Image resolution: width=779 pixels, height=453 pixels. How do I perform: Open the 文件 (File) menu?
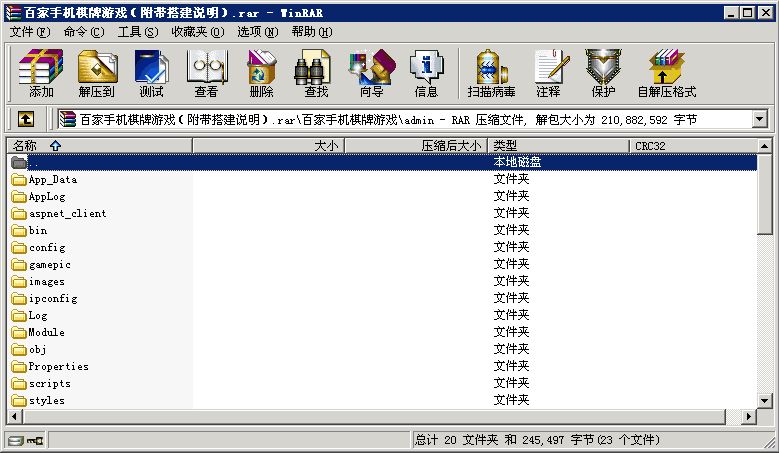pos(28,32)
